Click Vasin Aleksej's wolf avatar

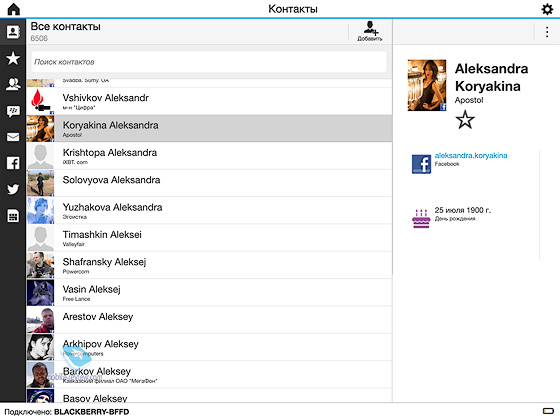[x=40, y=292]
